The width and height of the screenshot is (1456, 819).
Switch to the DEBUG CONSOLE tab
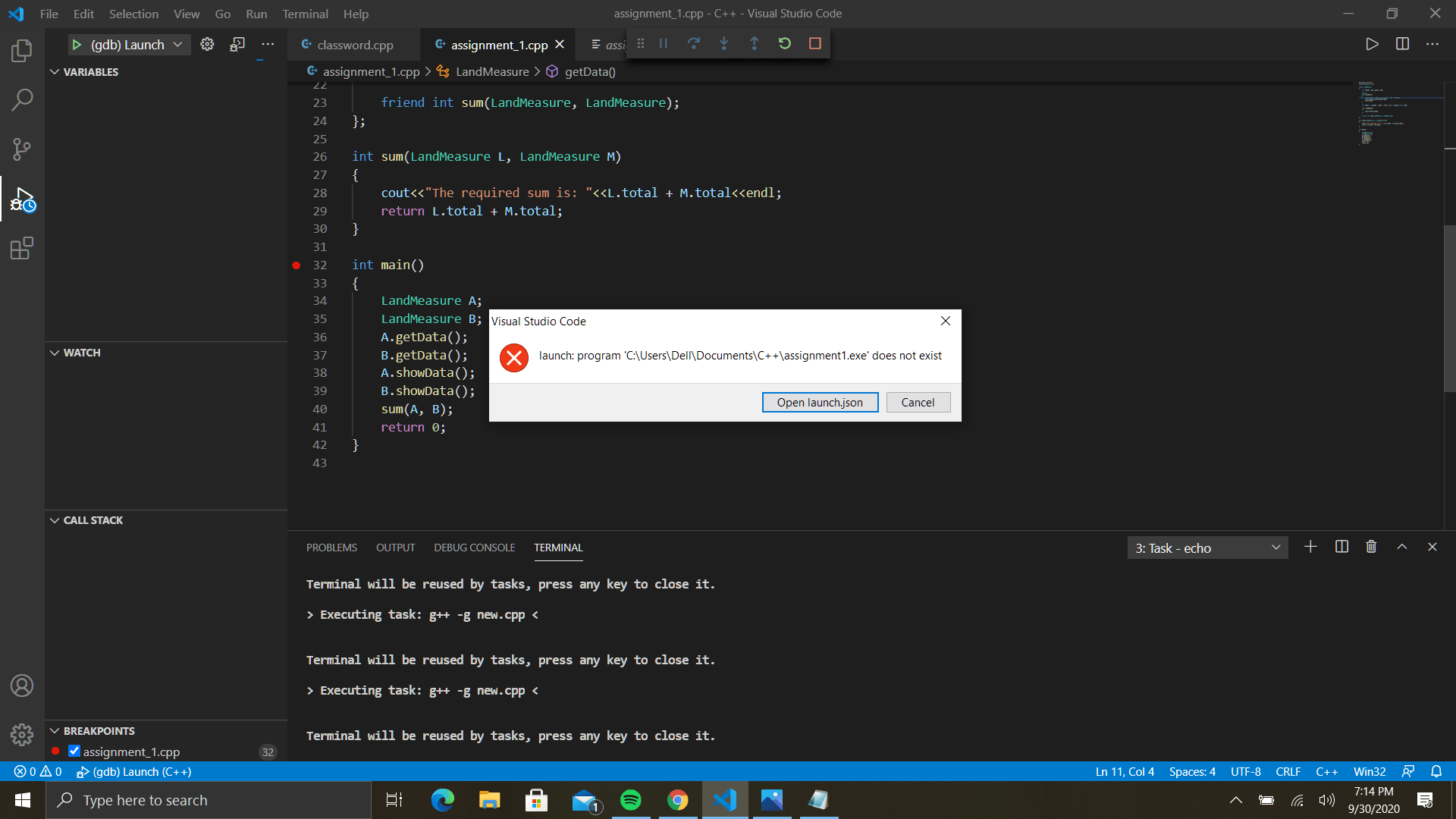[x=474, y=548]
